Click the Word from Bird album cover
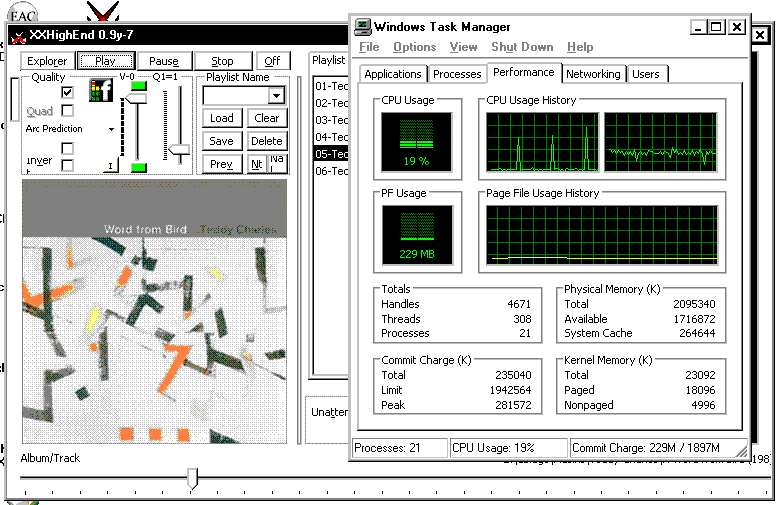The height and width of the screenshot is (505, 779). [x=155, y=312]
